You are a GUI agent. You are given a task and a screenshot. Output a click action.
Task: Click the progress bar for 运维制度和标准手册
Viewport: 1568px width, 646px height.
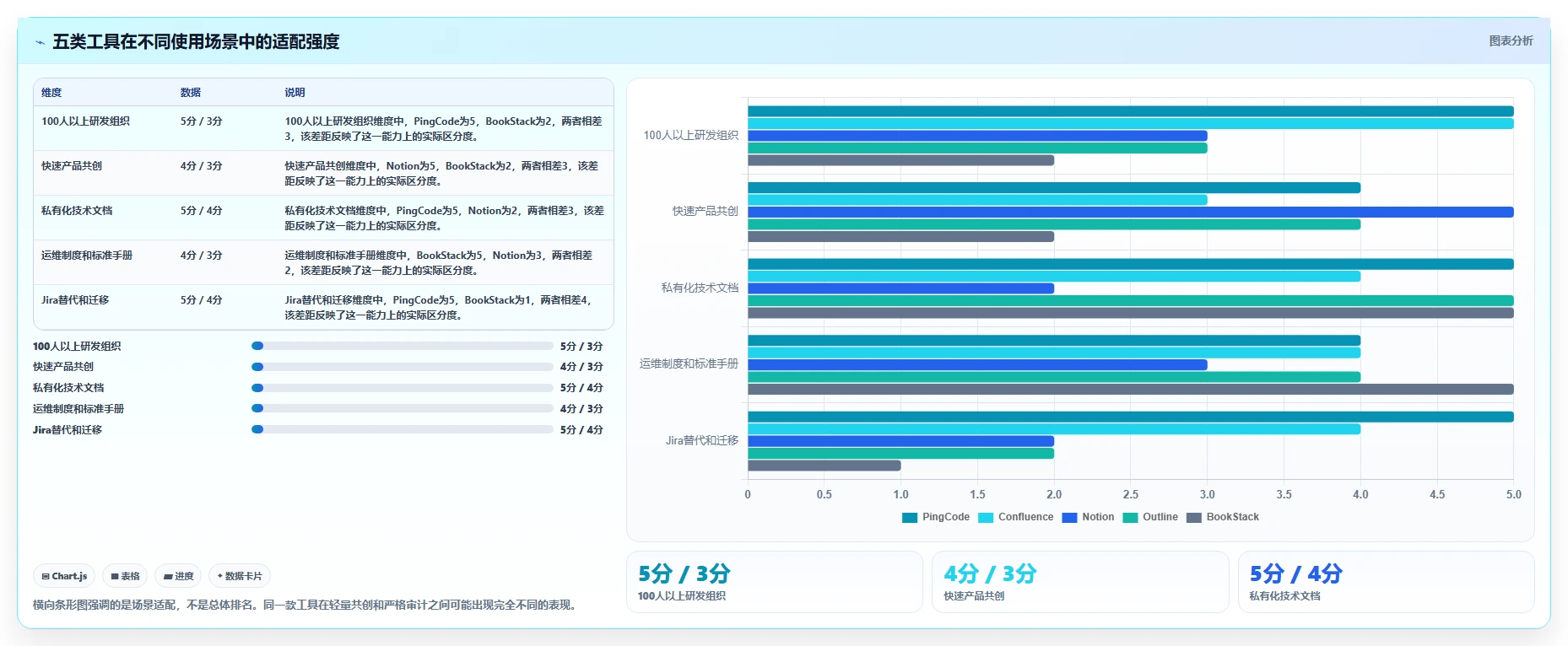tap(403, 408)
